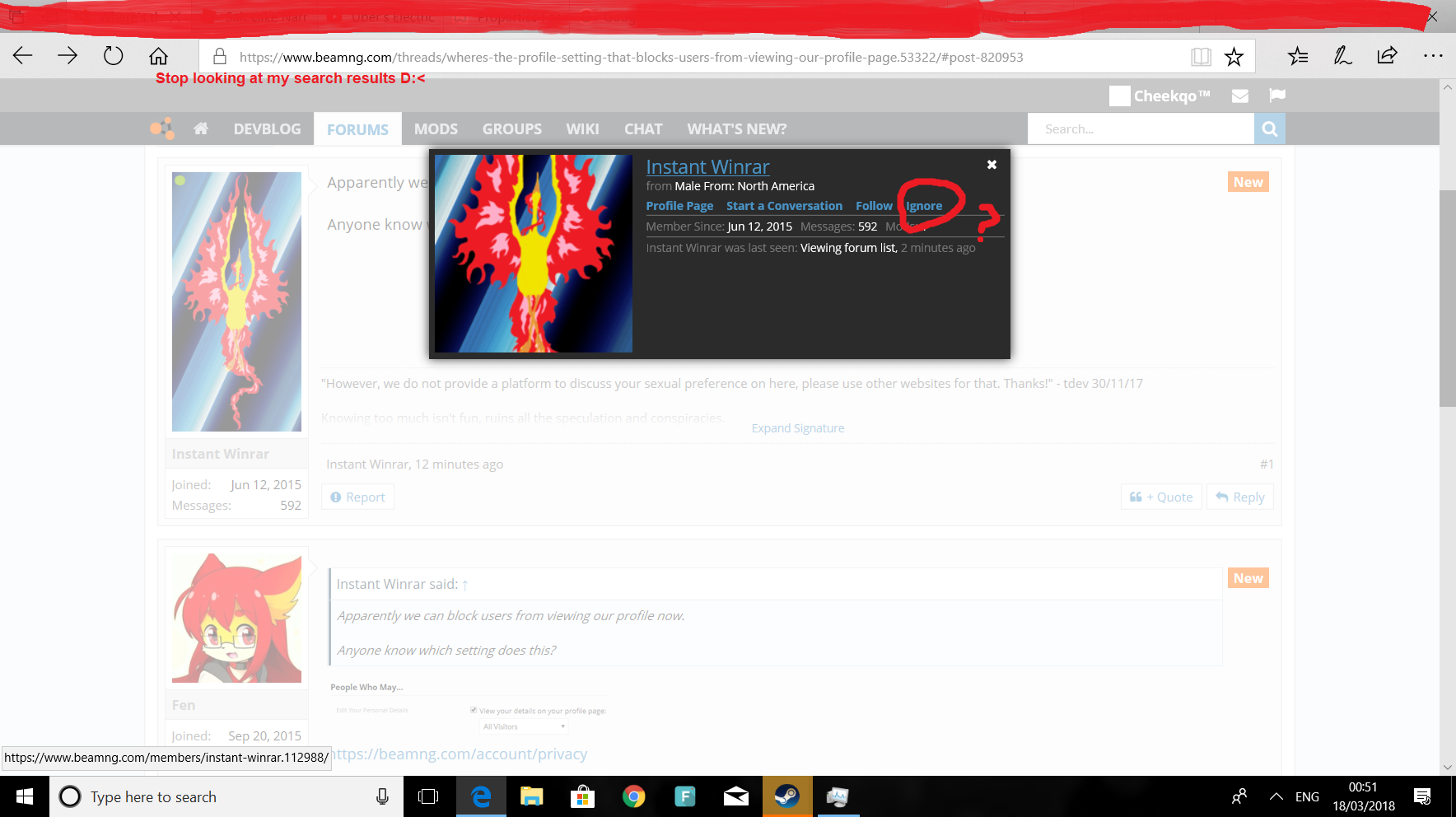Go forward with the browser forward arrow
The image size is (1456, 817).
coord(68,56)
